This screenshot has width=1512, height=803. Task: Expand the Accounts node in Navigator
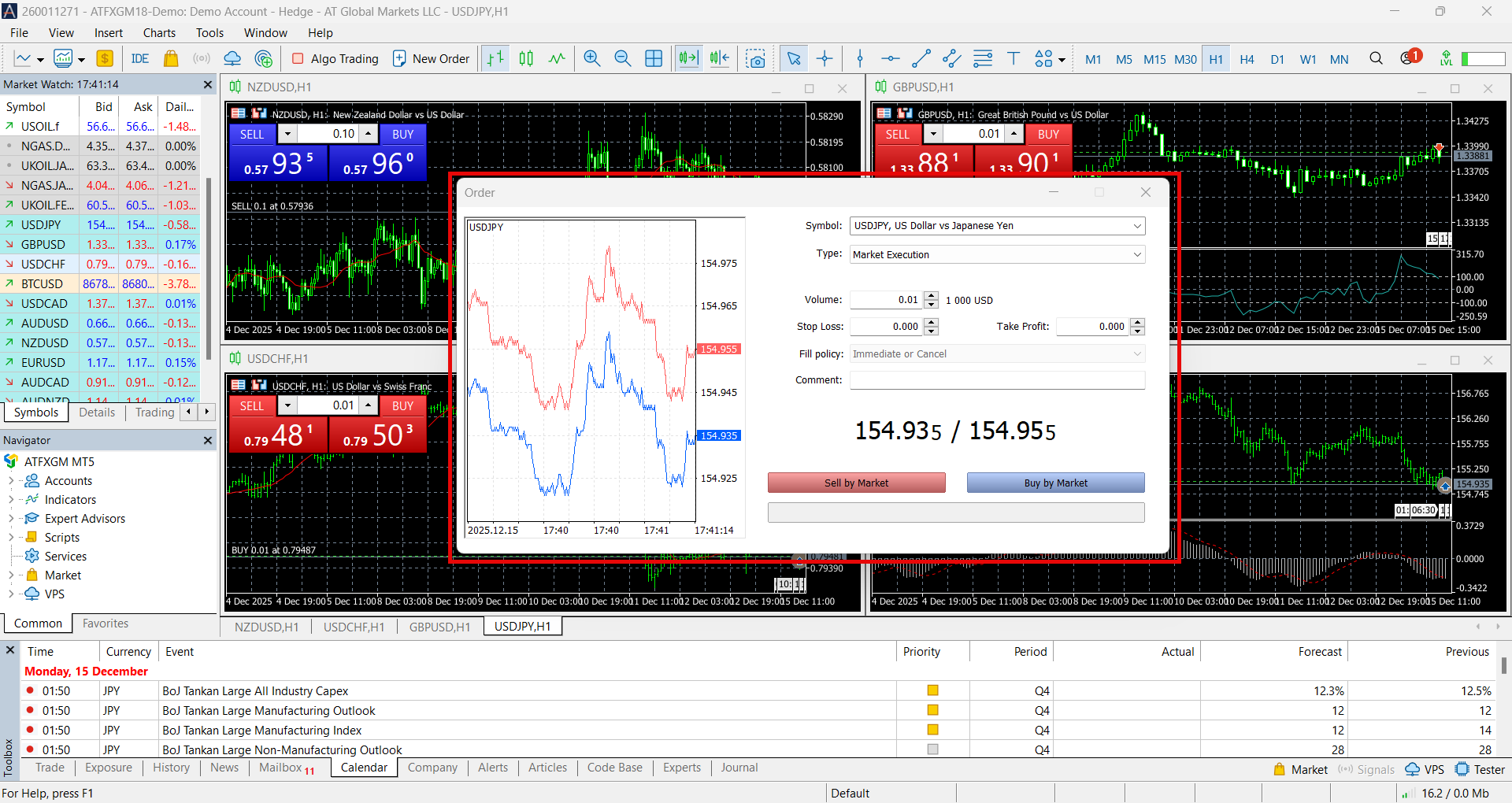point(11,480)
